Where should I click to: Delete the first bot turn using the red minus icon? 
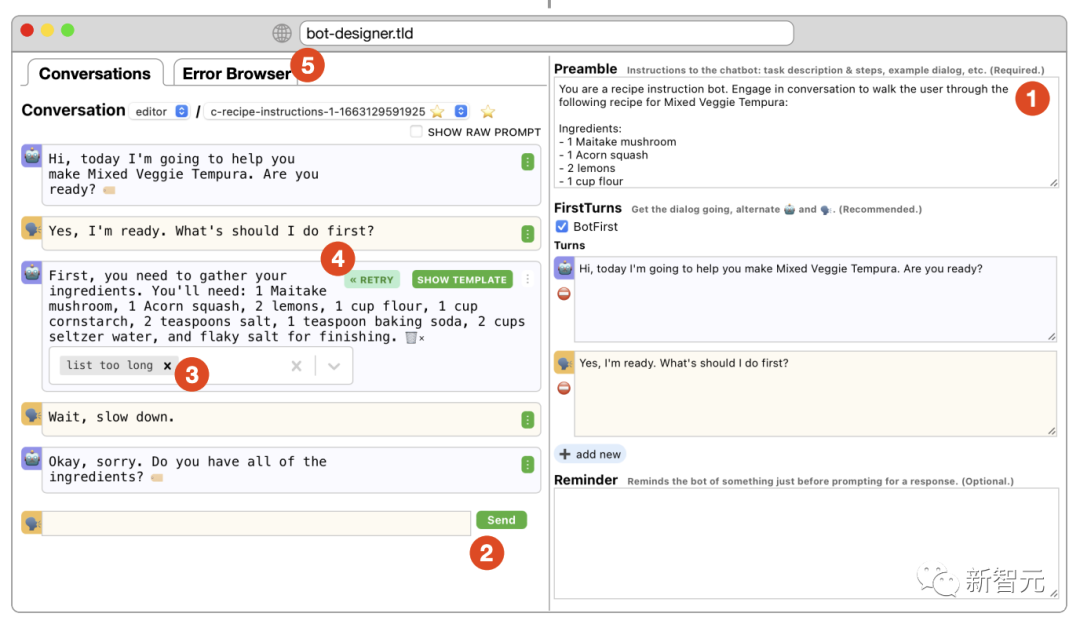point(564,294)
